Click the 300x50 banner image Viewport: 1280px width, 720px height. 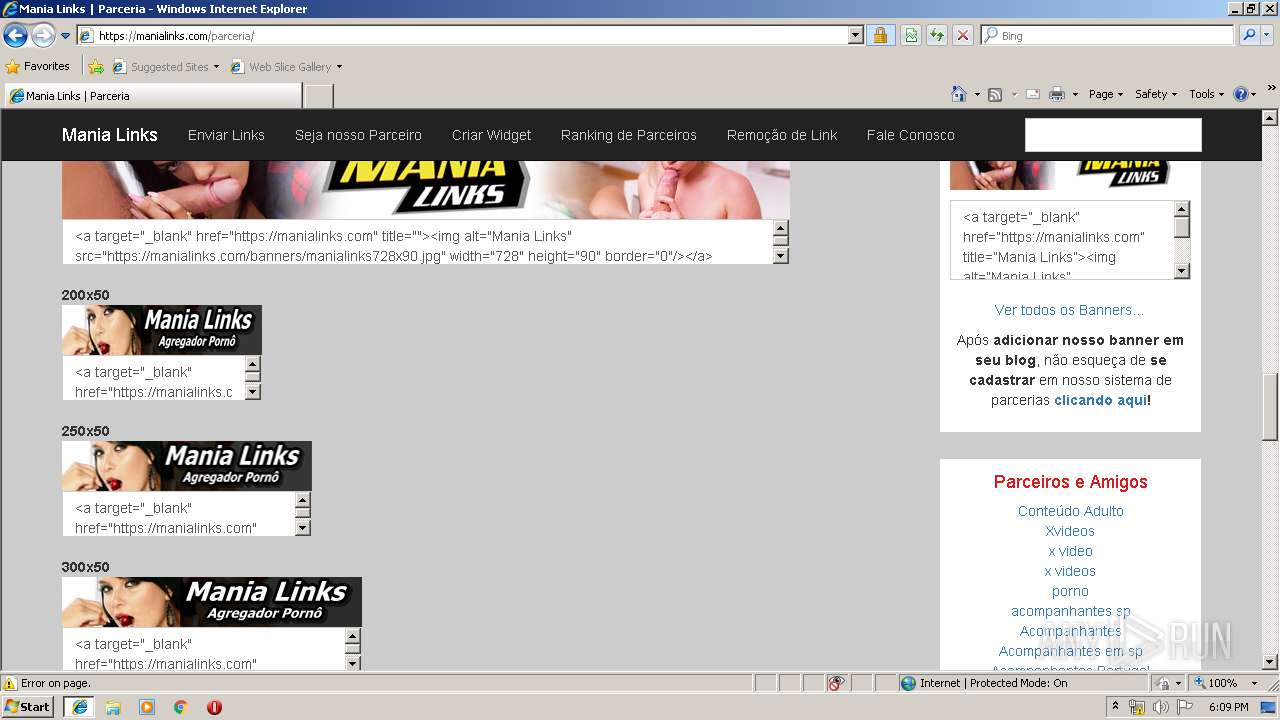pyautogui.click(x=212, y=602)
